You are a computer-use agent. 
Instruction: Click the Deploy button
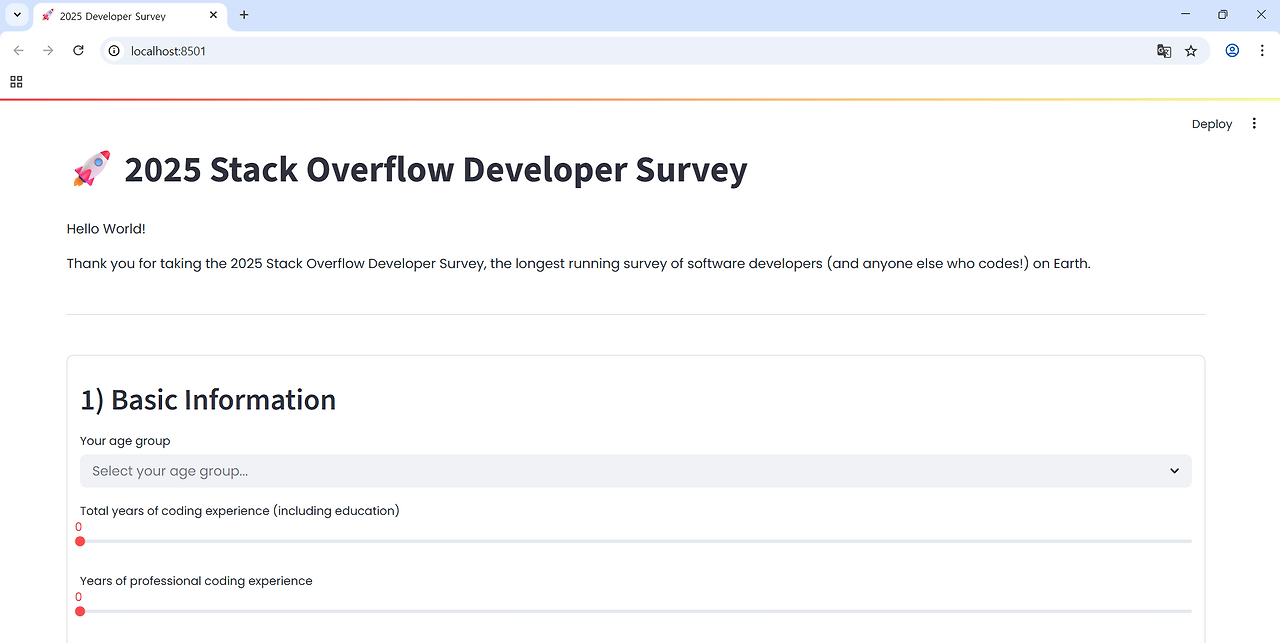coord(1212,124)
